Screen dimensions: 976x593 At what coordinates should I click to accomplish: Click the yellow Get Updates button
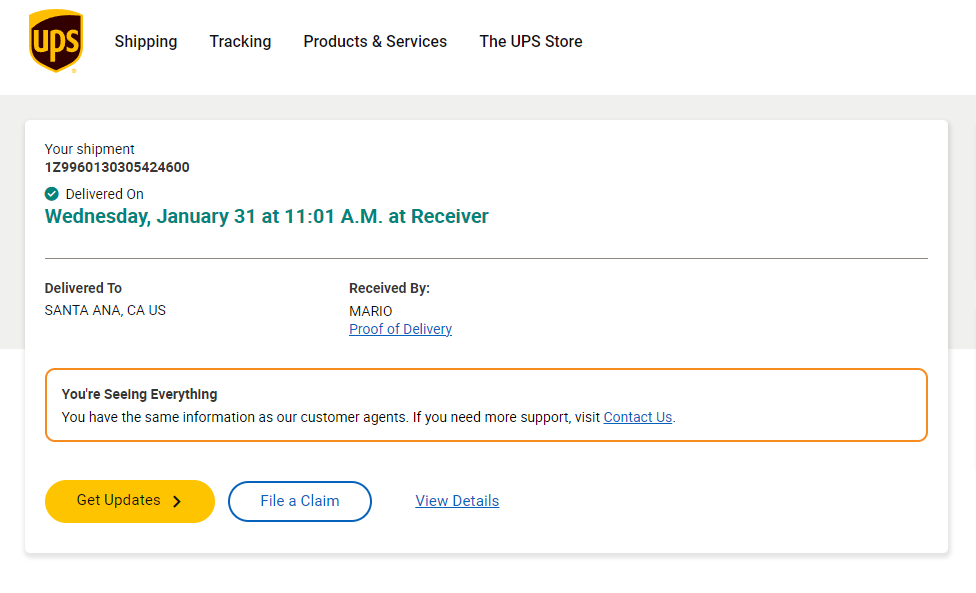click(130, 502)
